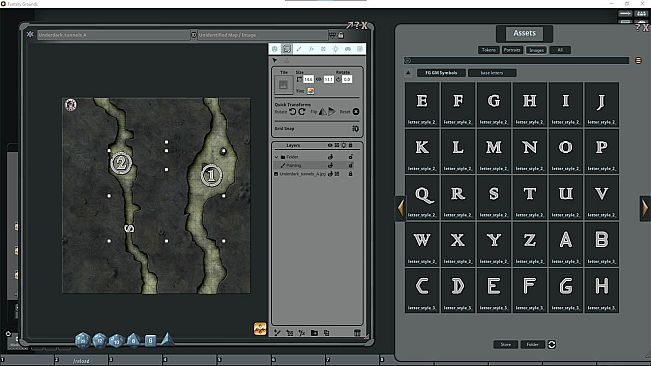This screenshot has height=366, width=651.
Task: Click the orange icon at the image corner
Action: 260,329
